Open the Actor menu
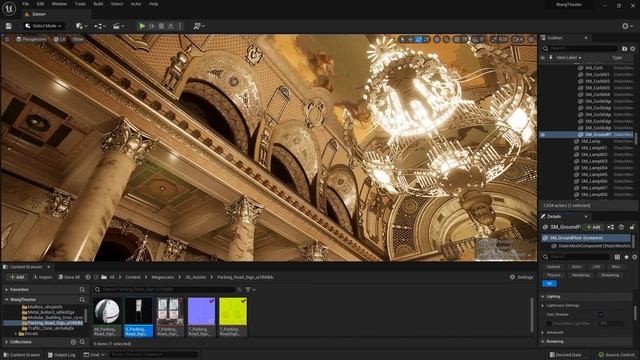Viewport: 640px width, 360px height. pos(136,4)
